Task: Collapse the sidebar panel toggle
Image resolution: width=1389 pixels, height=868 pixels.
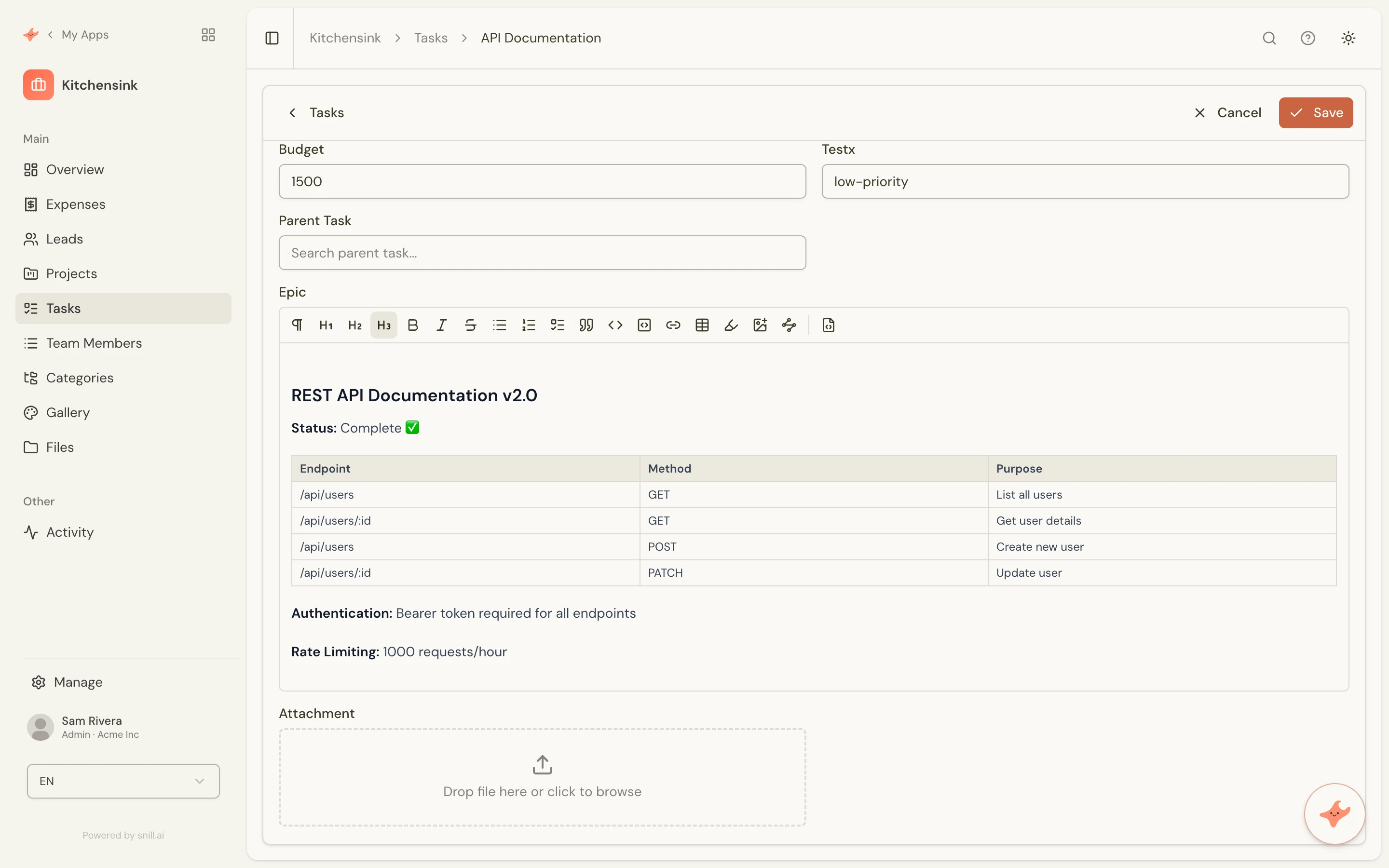Action: coord(272,38)
